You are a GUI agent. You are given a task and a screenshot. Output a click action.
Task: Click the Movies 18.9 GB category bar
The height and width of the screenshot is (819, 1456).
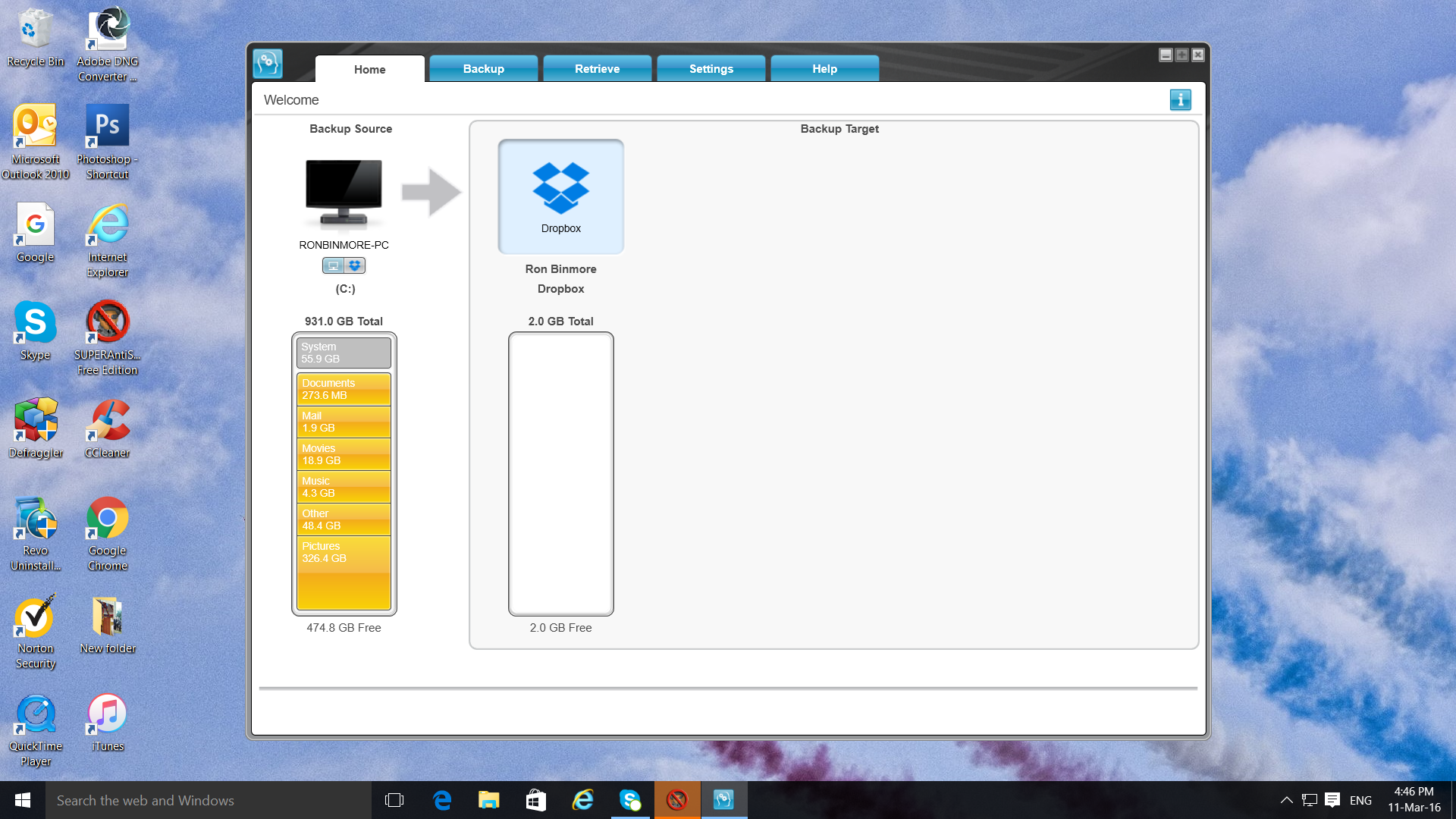pos(344,454)
